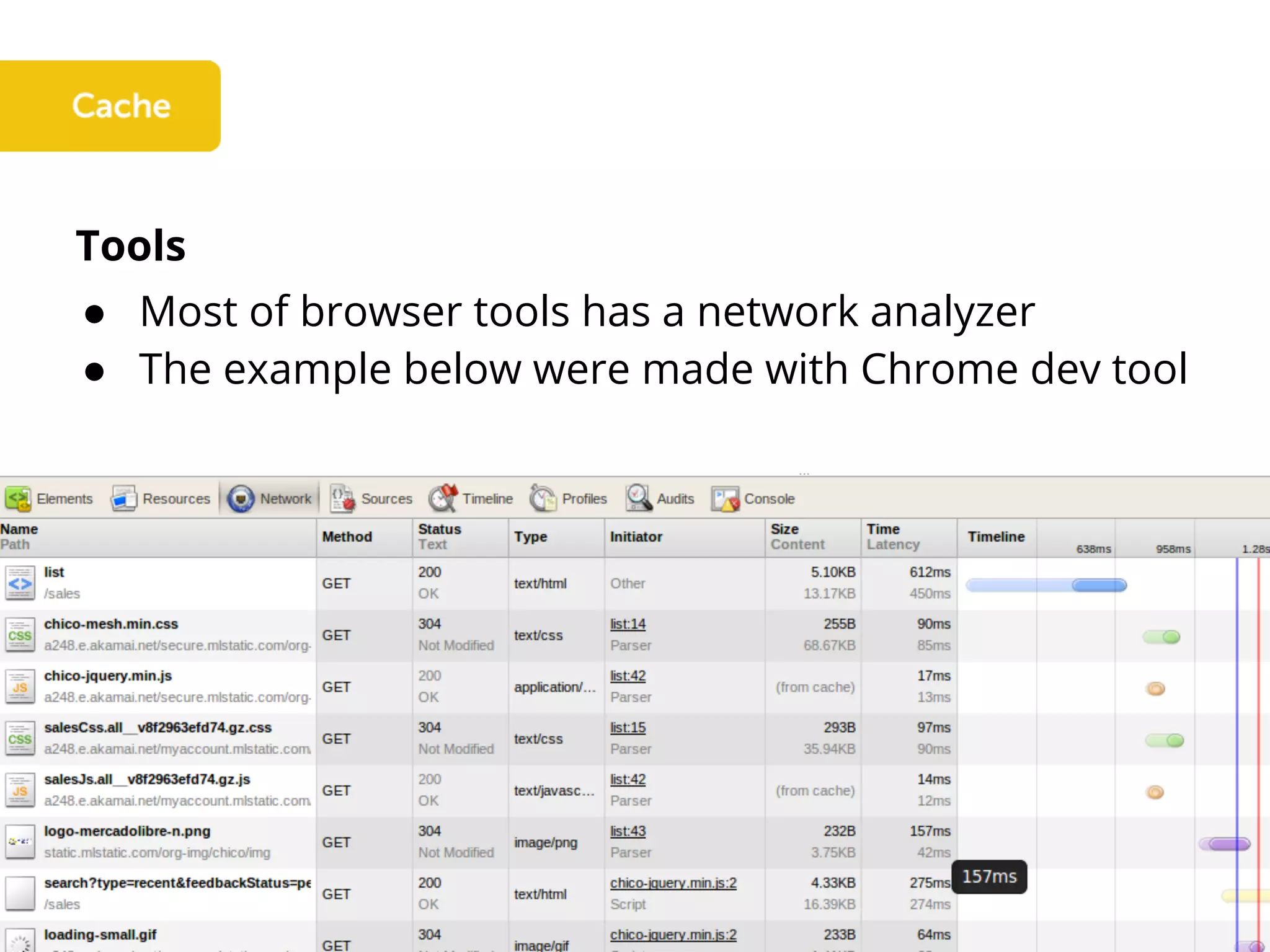The height and width of the screenshot is (952, 1270).
Task: Open the Resources panel icon
Action: point(124,498)
